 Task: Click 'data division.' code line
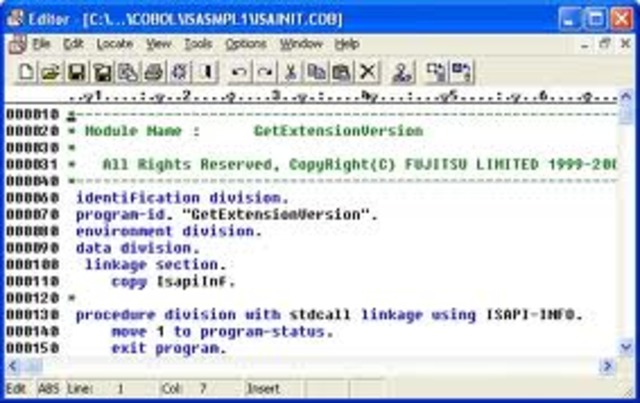[138, 248]
